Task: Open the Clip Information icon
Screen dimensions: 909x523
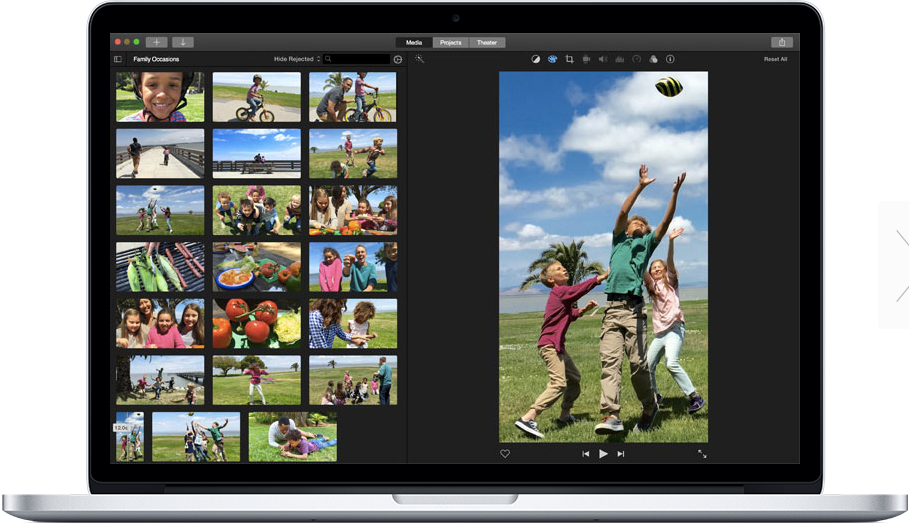Action: [670, 59]
